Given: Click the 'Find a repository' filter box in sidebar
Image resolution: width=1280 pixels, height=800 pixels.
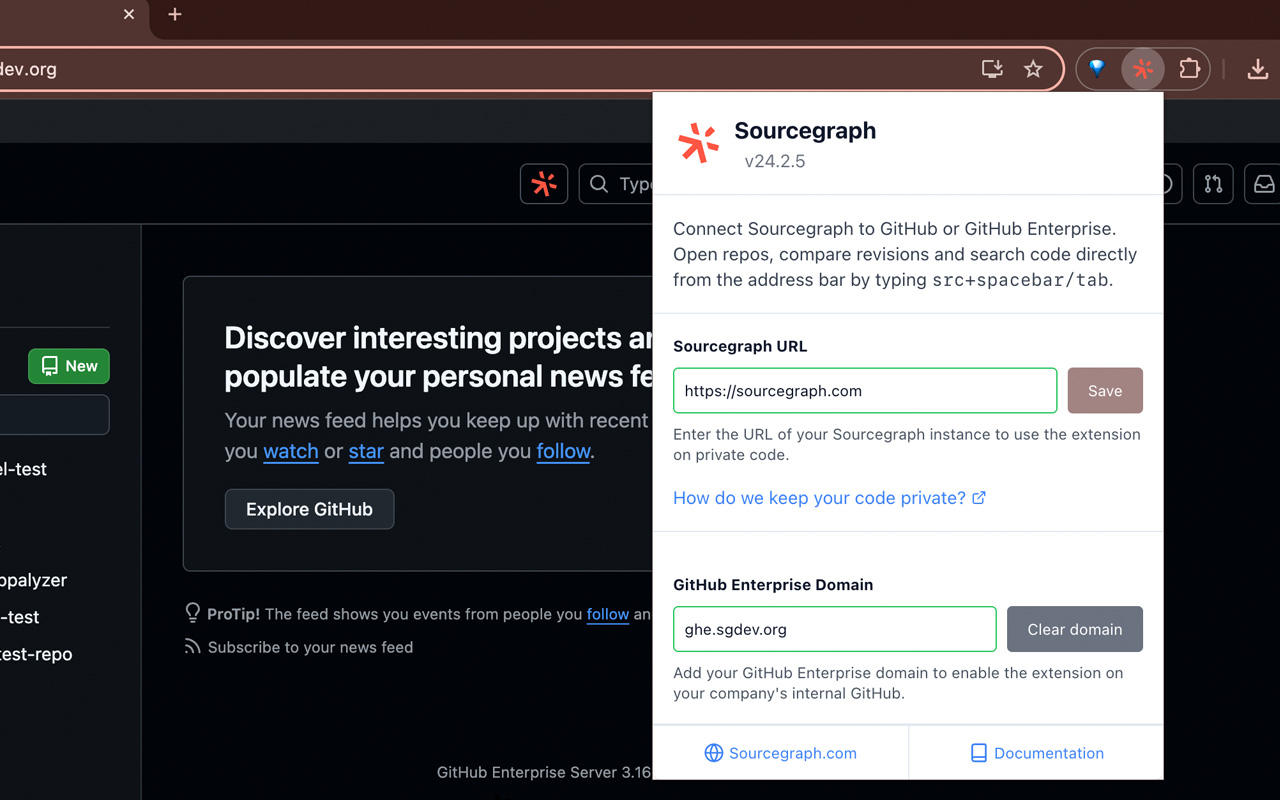Looking at the screenshot, I should point(54,415).
